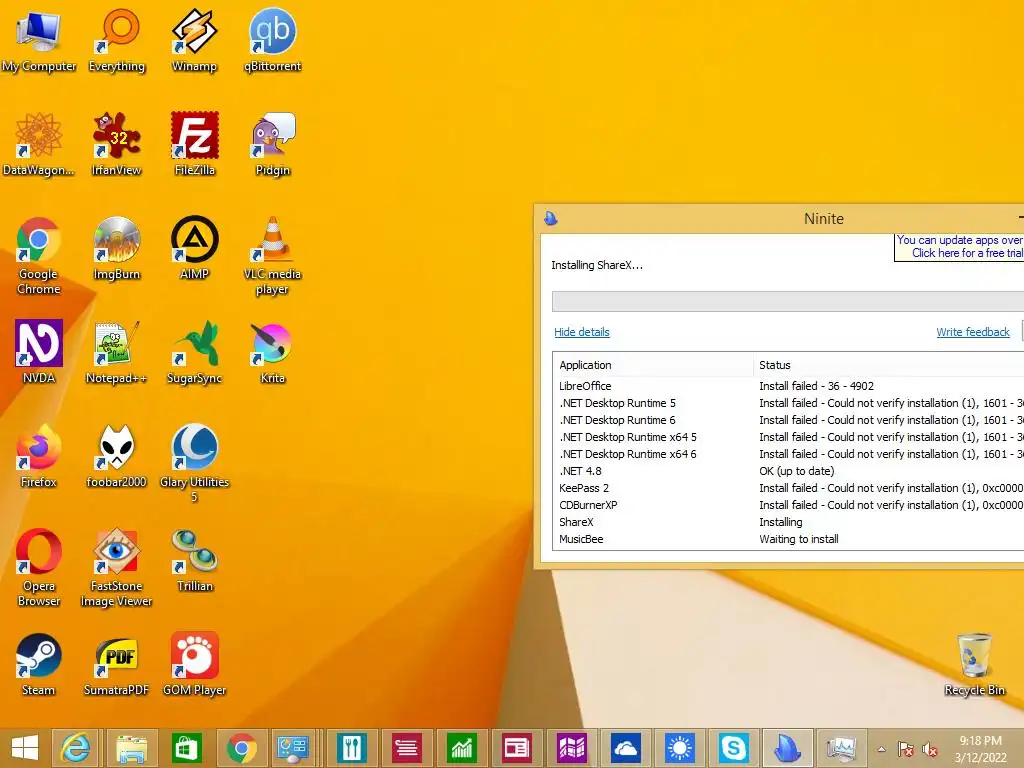The height and width of the screenshot is (768, 1024).
Task: Select the GOM Player shortcut
Action: click(195, 664)
